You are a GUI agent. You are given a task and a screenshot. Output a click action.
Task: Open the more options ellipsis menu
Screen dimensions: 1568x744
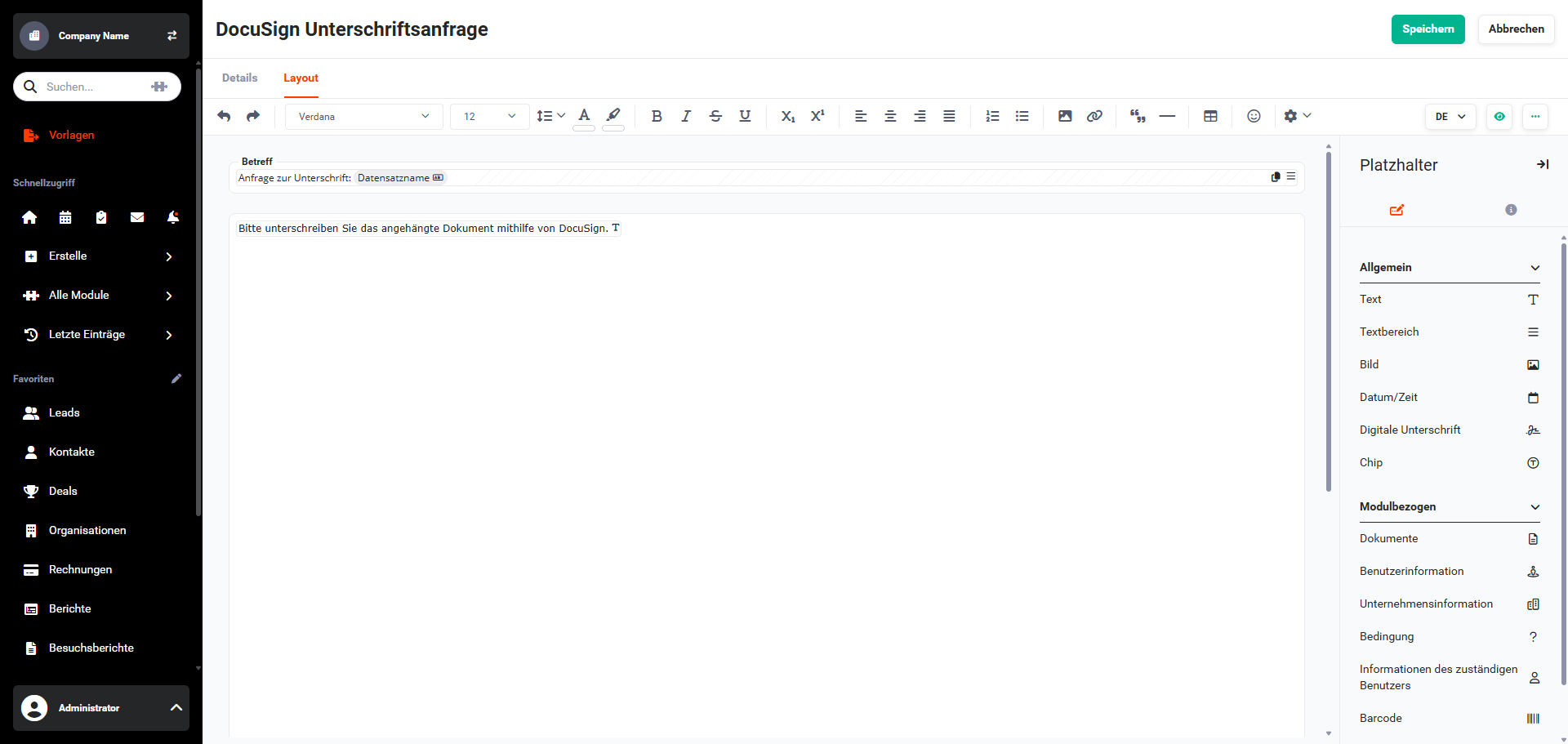[1535, 117]
